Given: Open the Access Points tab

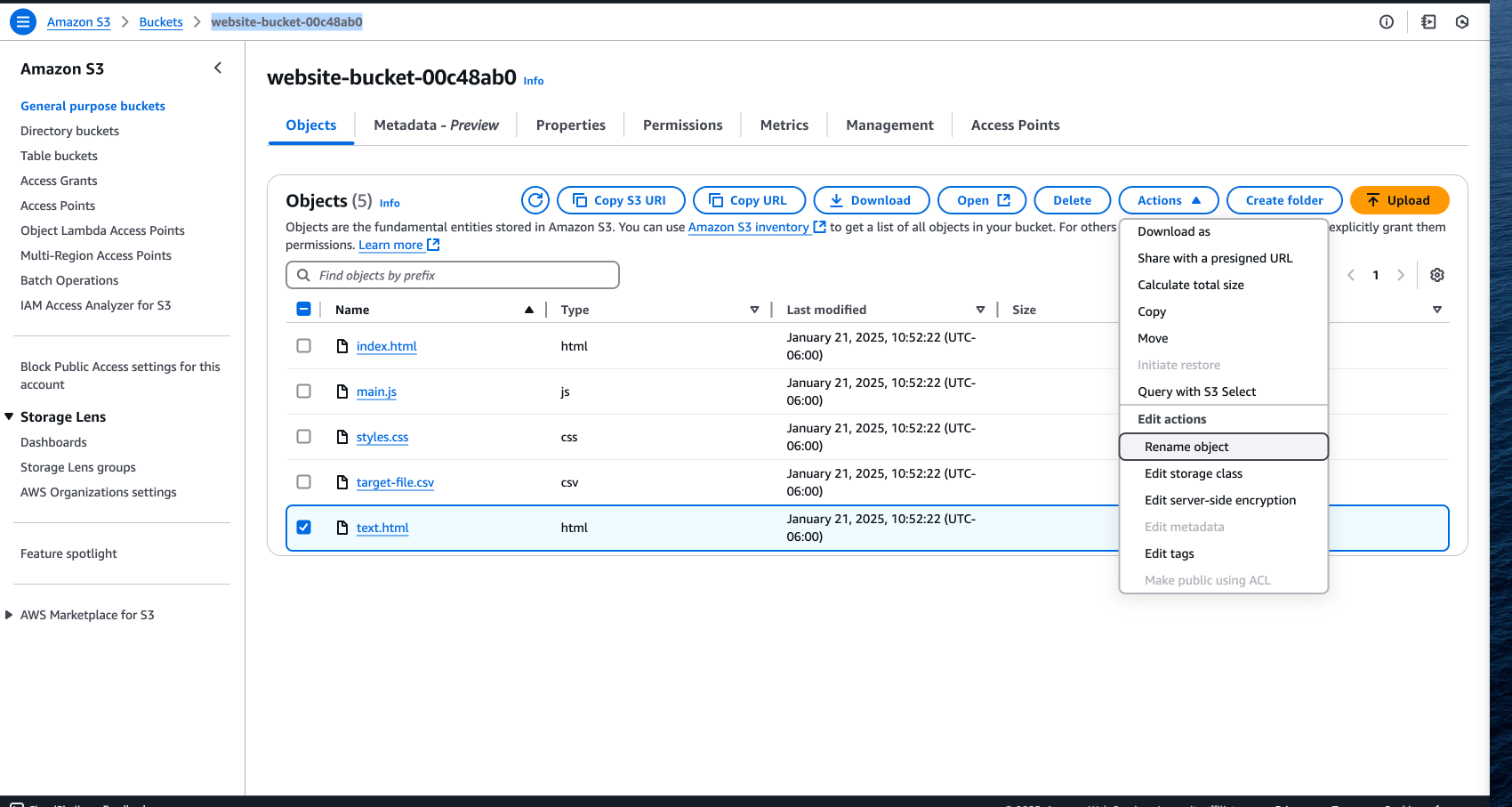Looking at the screenshot, I should point(1015,125).
